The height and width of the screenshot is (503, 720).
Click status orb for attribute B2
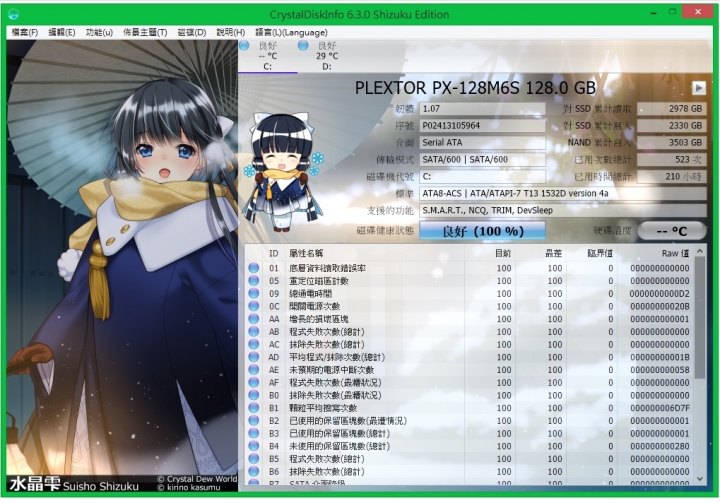click(253, 420)
